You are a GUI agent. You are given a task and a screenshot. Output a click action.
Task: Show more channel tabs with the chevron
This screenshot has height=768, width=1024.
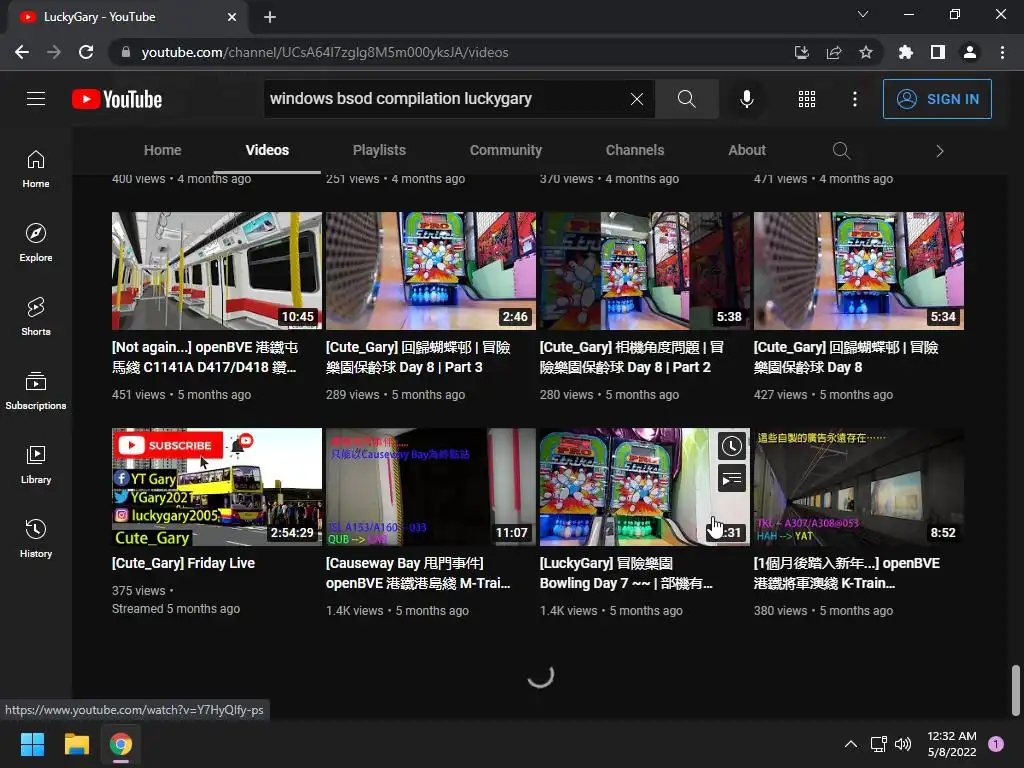[940, 151]
